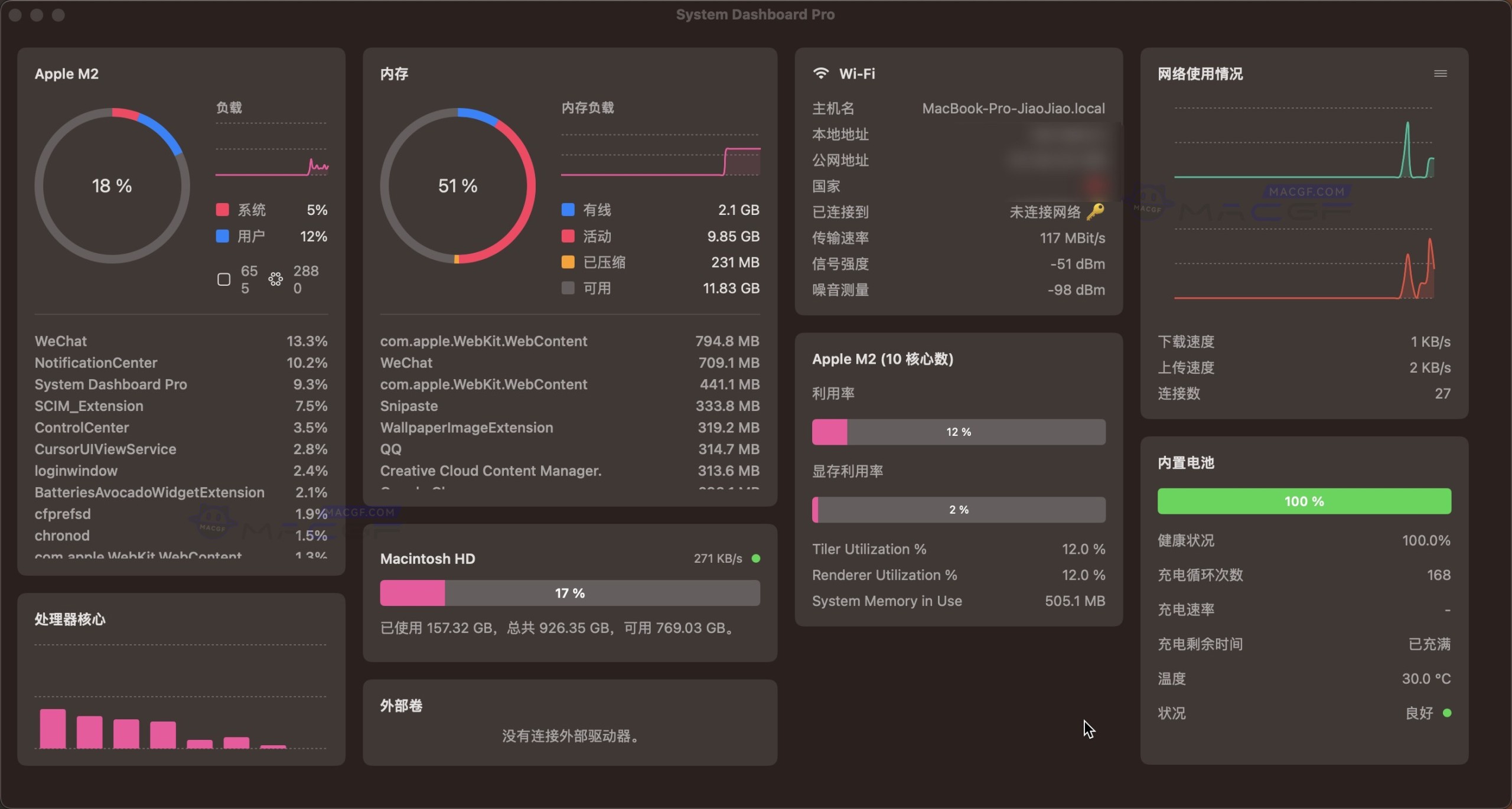Open the hamburger menu on 网络使用情况 panel

1441,73
